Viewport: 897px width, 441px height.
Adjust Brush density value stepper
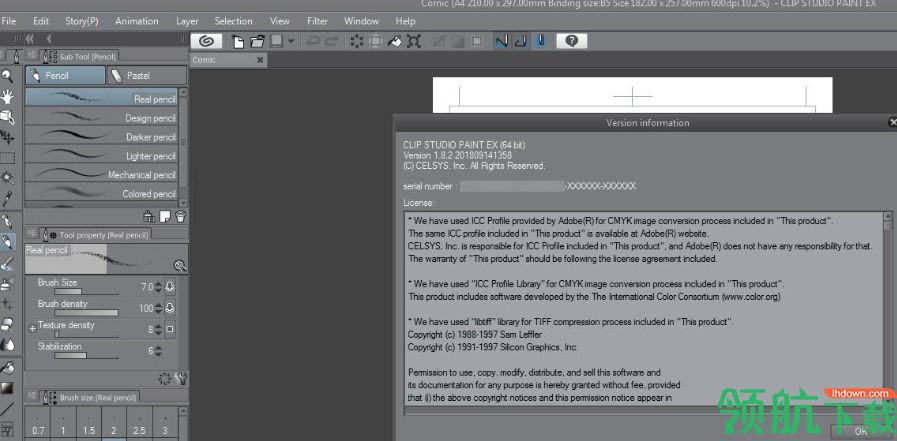pos(158,308)
